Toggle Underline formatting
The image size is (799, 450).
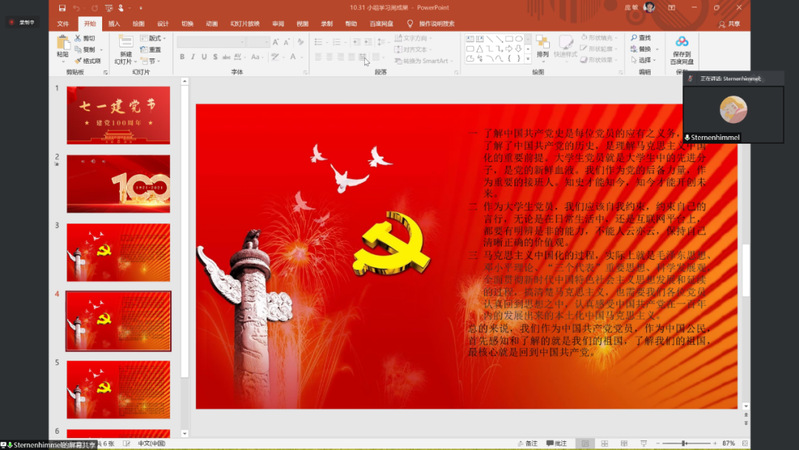[204, 57]
